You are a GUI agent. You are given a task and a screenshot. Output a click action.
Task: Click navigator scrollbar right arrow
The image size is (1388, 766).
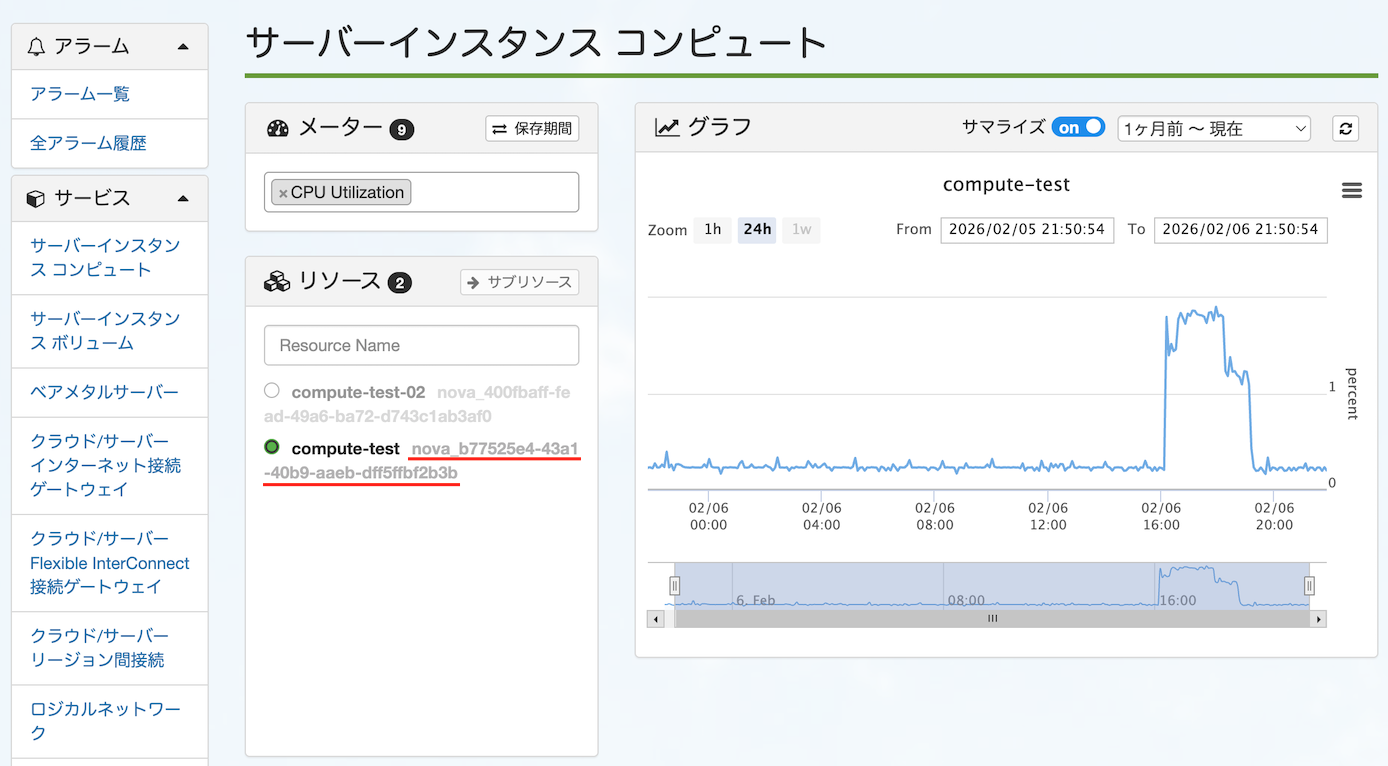coord(1319,619)
